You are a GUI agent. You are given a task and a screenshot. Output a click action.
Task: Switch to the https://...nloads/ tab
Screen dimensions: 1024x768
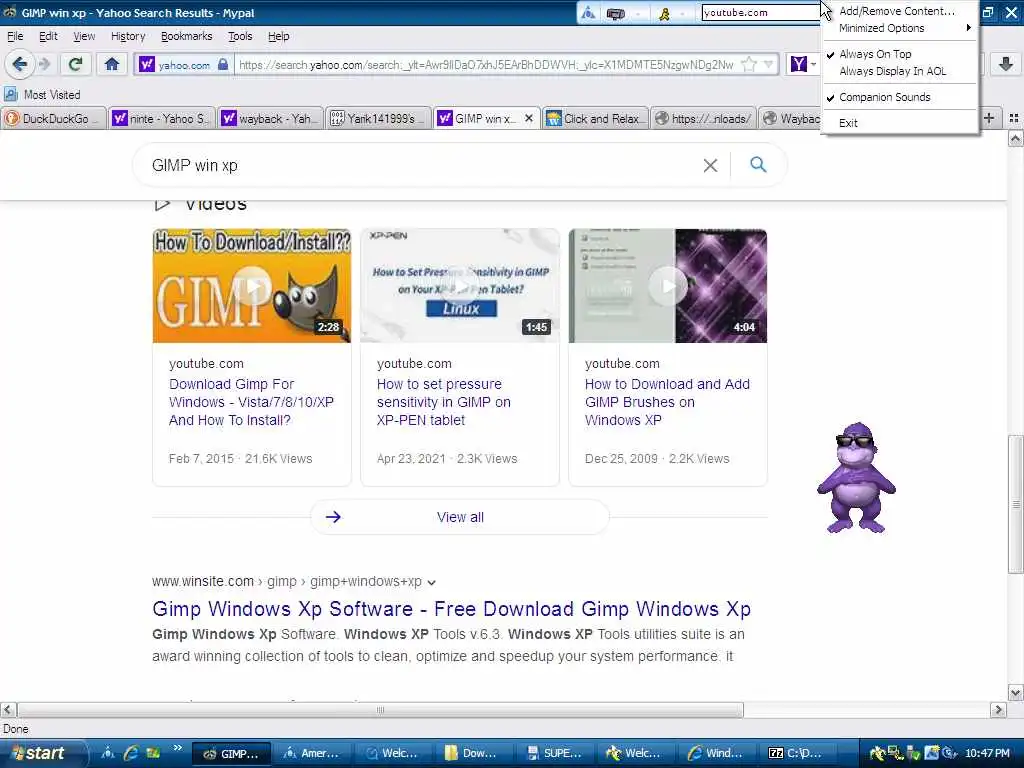(x=703, y=118)
